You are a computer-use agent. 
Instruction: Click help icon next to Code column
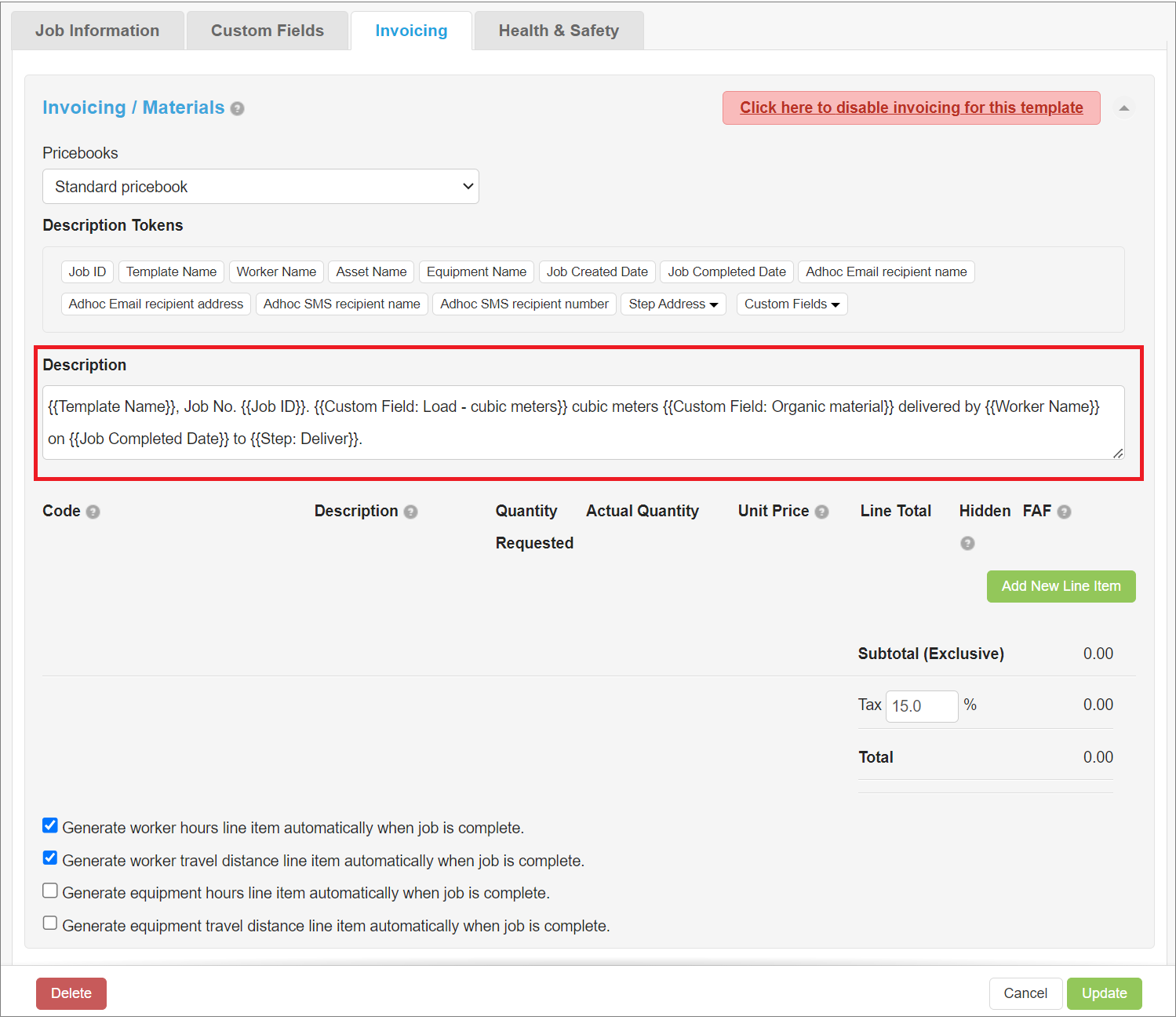tap(93, 512)
